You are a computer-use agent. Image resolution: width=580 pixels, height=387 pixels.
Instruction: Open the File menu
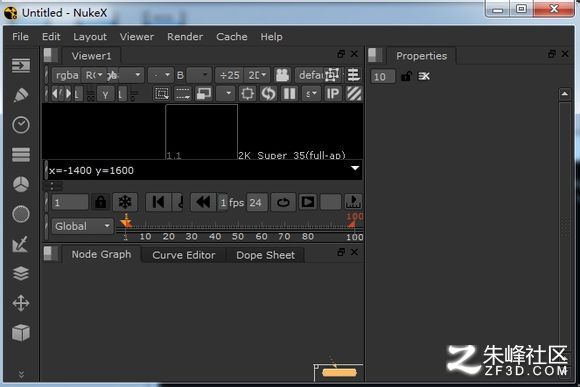20,37
